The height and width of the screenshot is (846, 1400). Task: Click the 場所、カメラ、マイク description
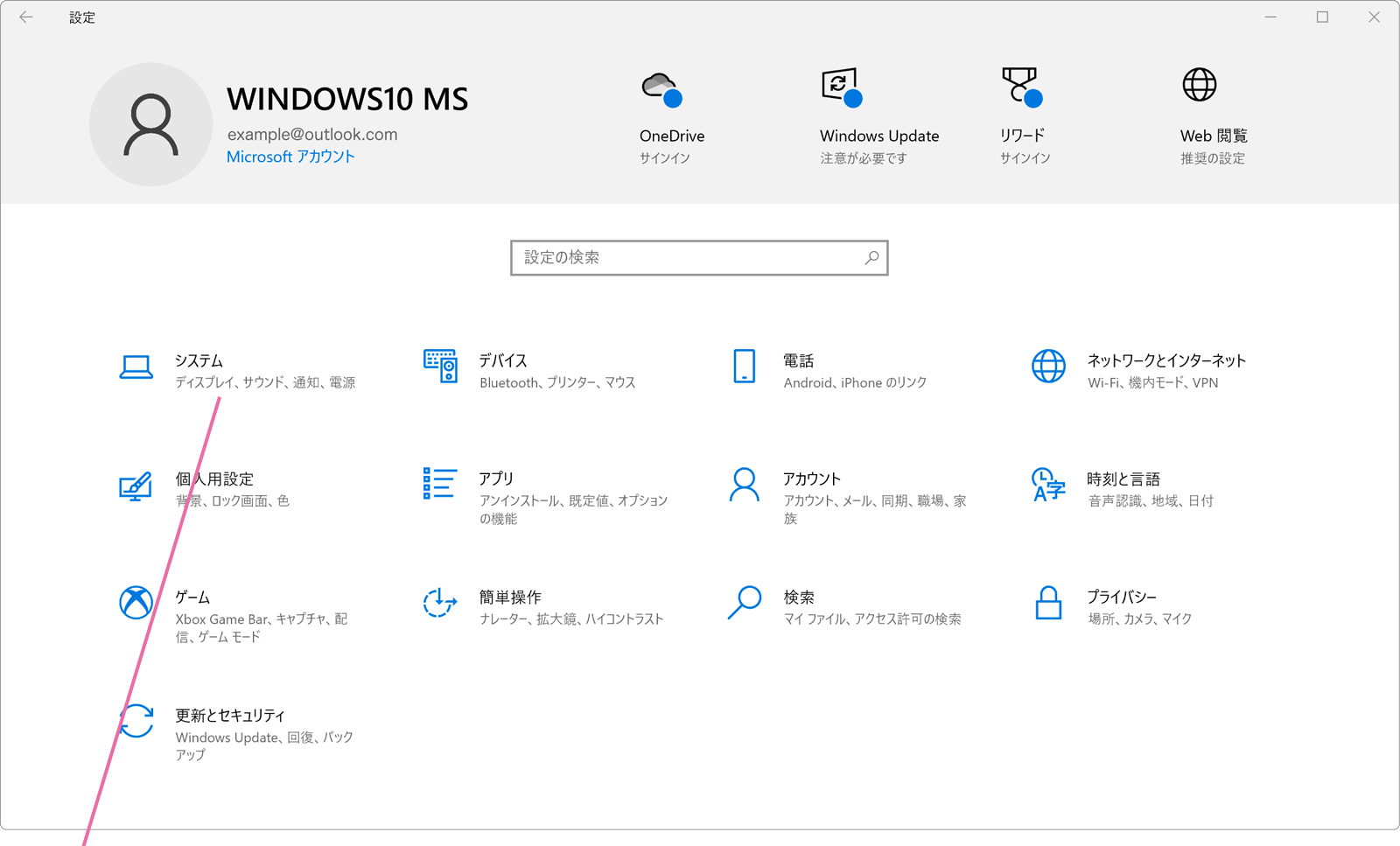point(1140,619)
